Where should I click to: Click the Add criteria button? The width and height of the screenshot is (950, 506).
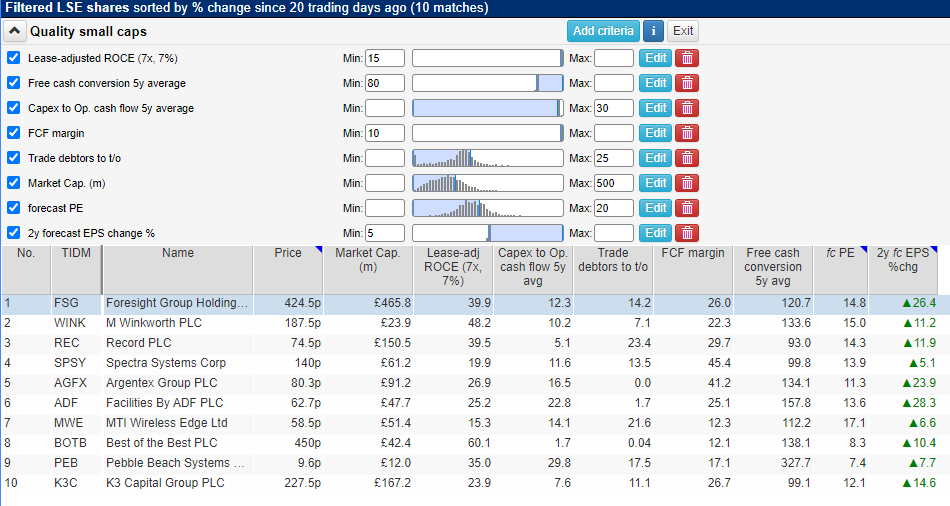[602, 31]
